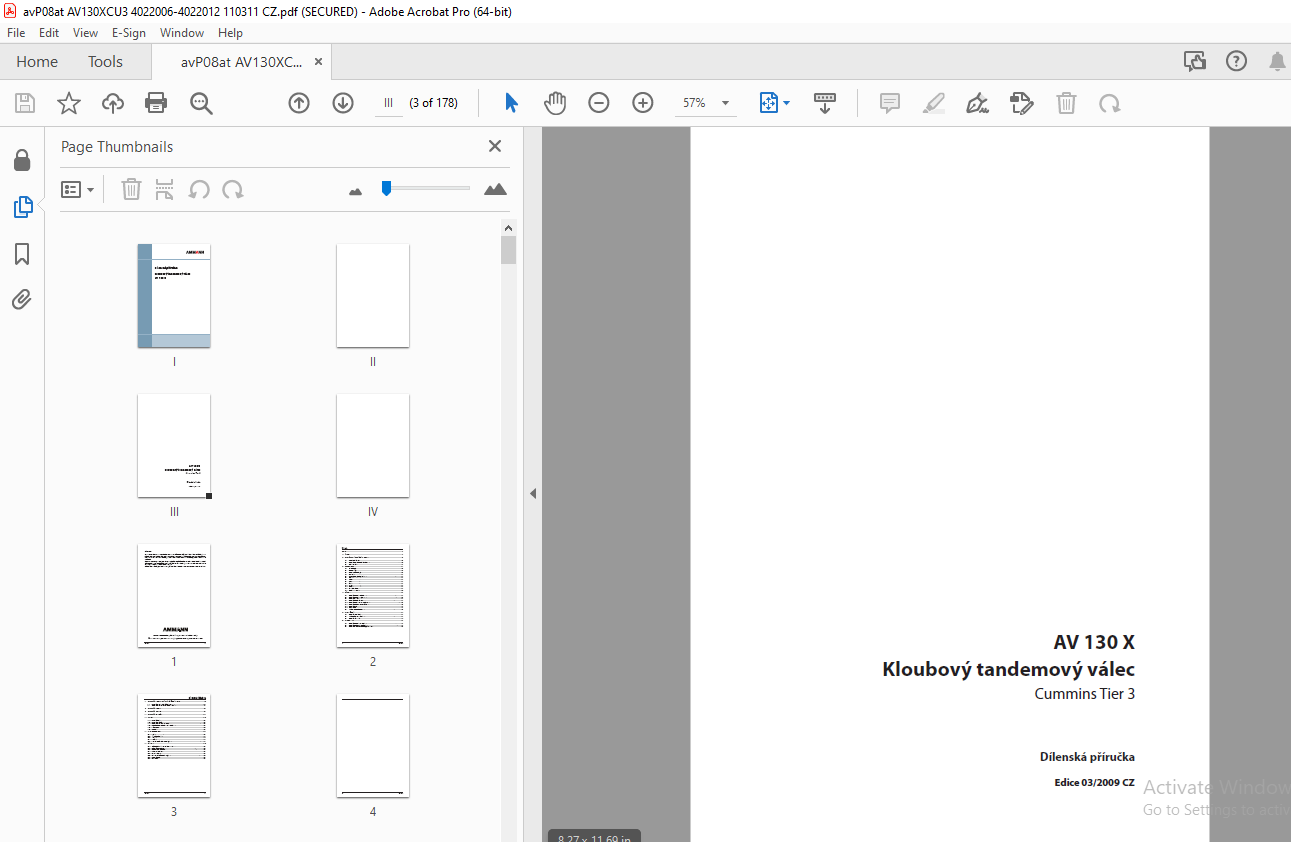Toggle Page Thumbnails sidebar icon
Screen dimensions: 1291x842
point(22,207)
